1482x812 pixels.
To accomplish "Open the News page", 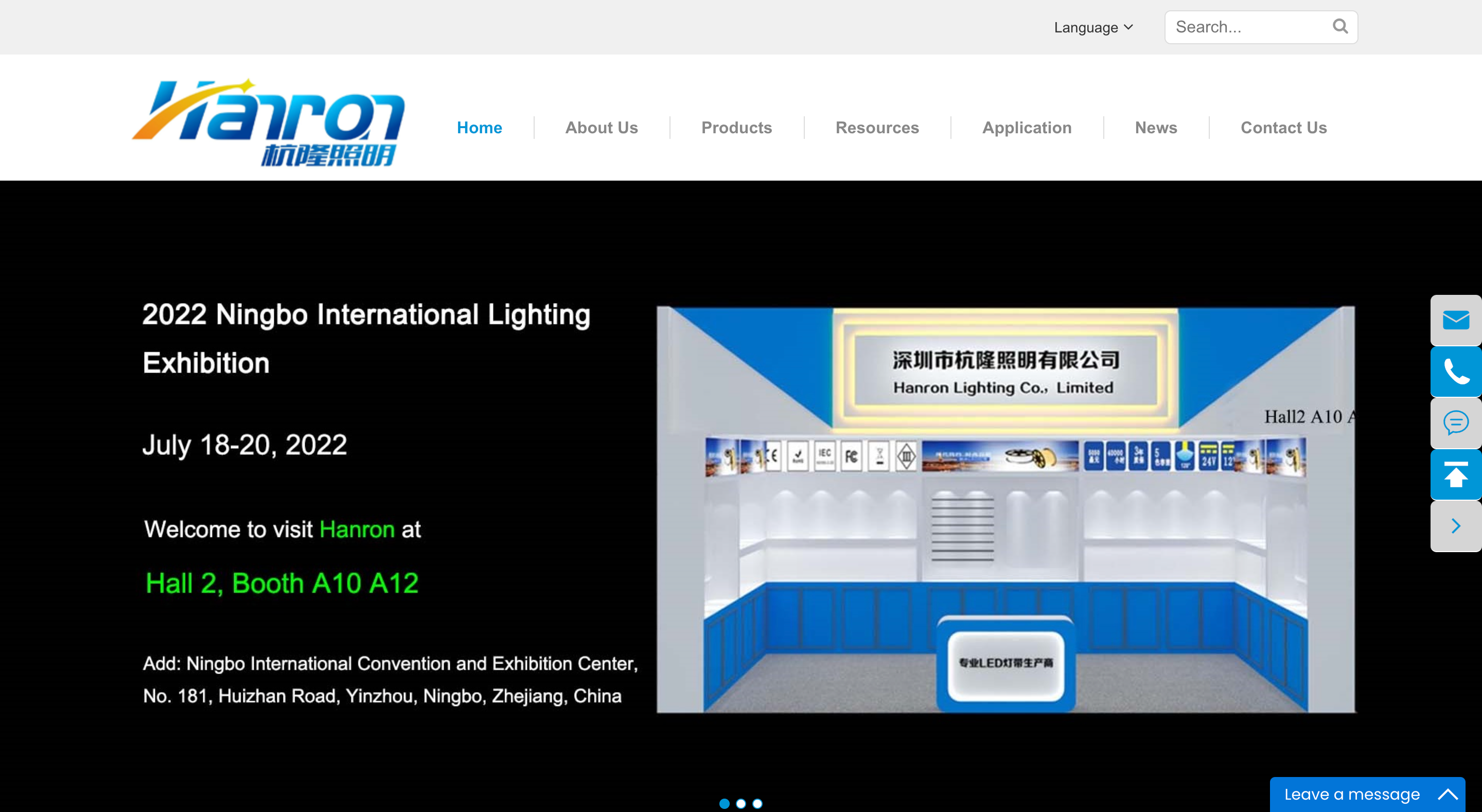I will click(1156, 127).
